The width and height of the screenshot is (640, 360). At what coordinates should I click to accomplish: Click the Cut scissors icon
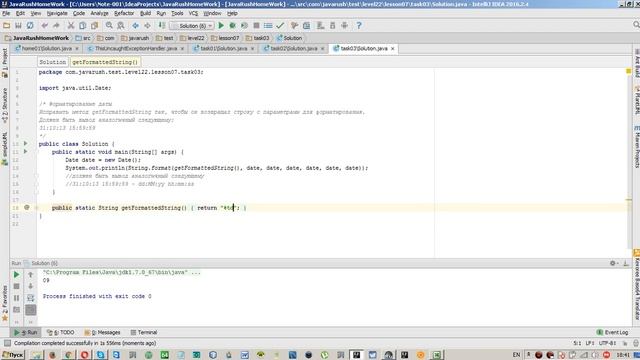point(71,25)
